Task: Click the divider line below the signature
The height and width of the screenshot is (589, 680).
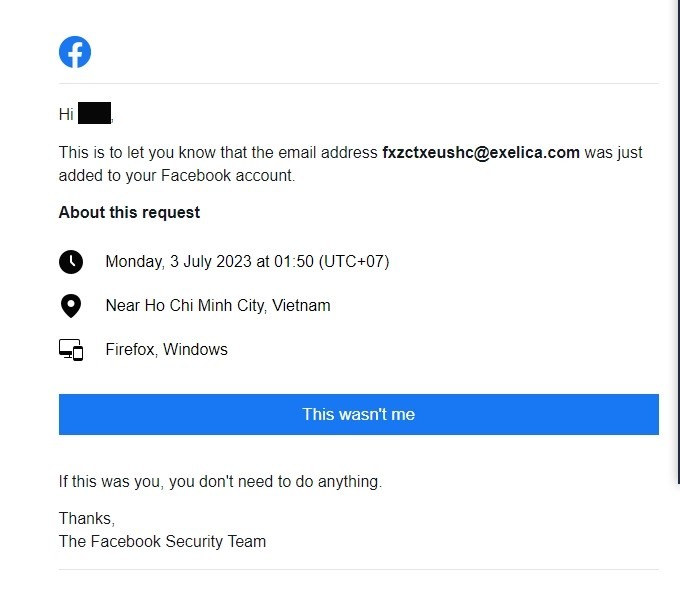Action: tap(359, 569)
